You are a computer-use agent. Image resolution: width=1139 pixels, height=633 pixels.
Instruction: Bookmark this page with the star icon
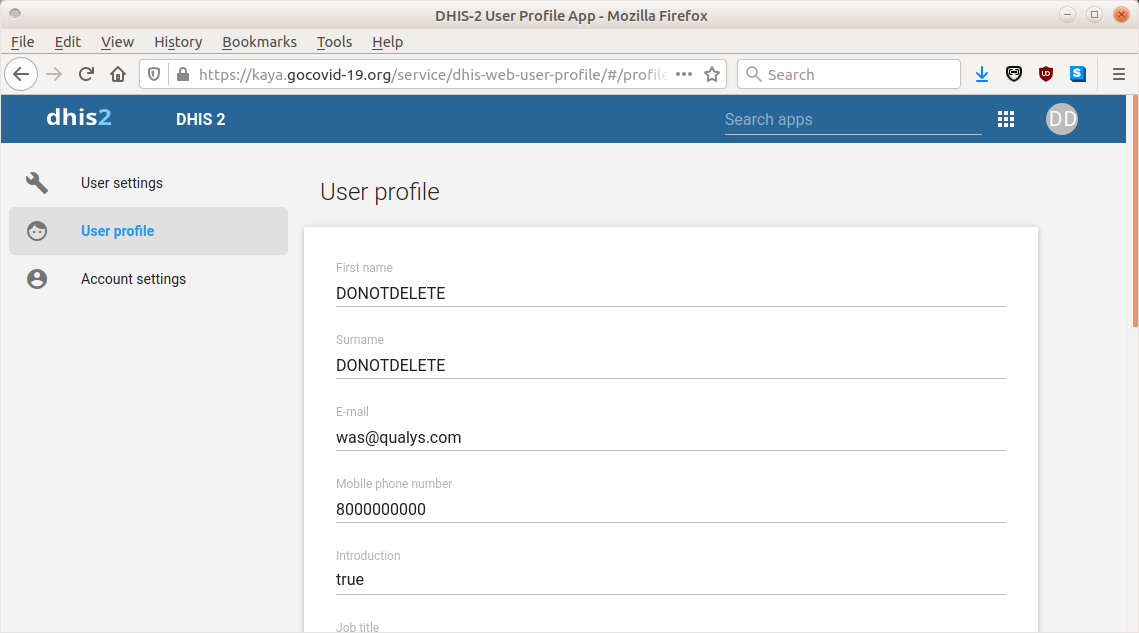point(711,74)
